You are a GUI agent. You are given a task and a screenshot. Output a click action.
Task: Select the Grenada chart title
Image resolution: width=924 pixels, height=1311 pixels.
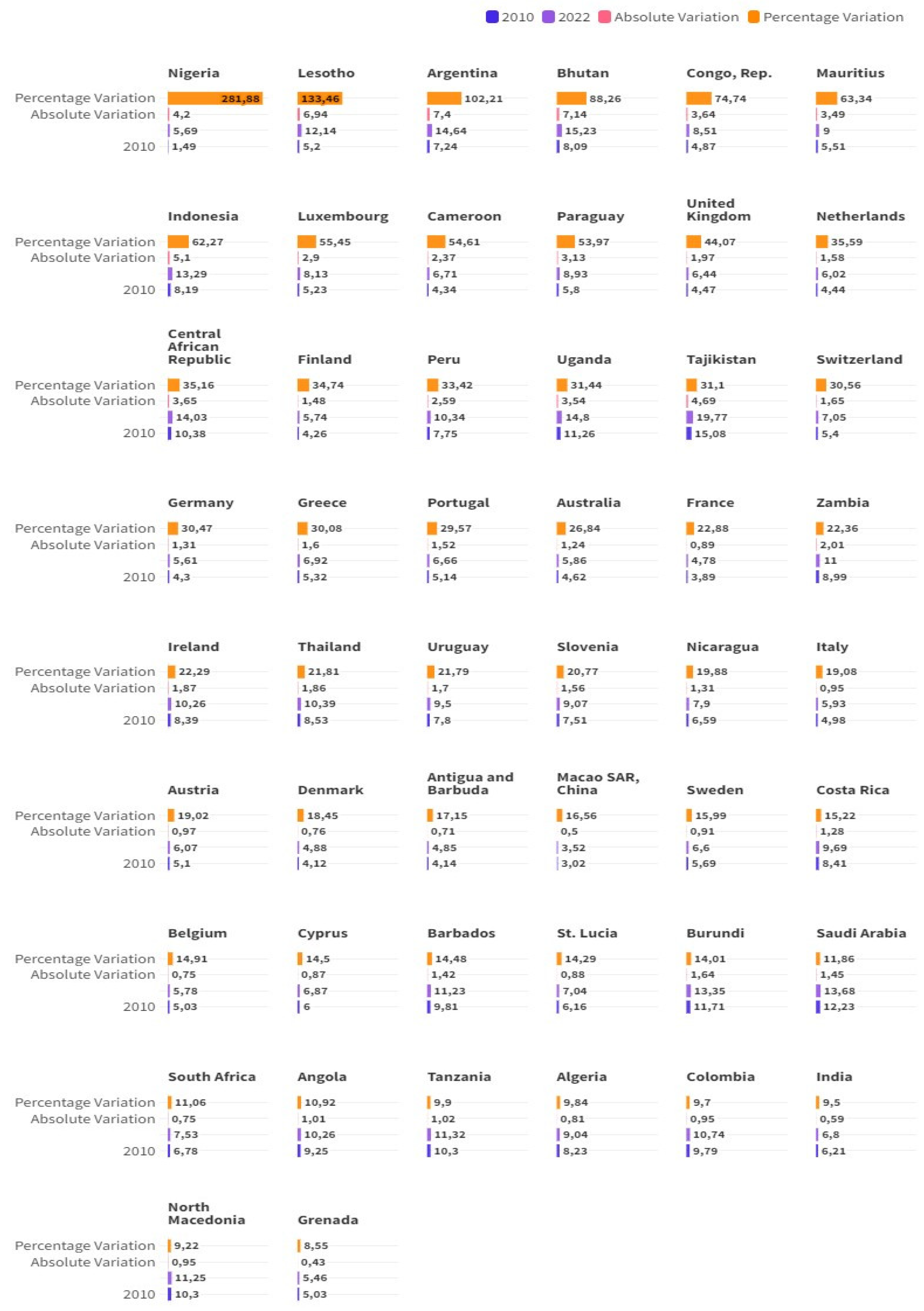click(328, 1220)
